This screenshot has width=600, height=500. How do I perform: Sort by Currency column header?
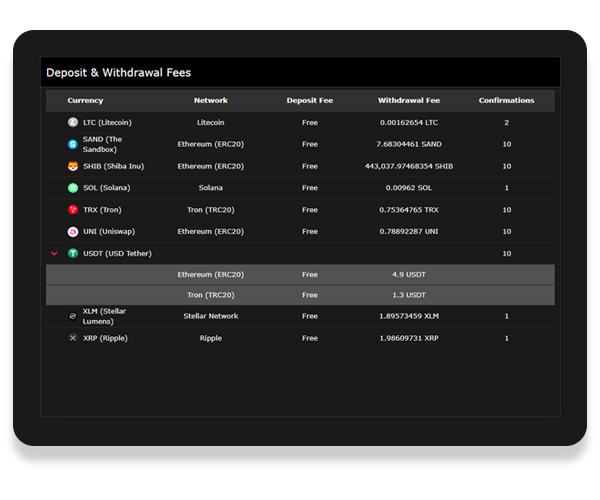point(85,100)
